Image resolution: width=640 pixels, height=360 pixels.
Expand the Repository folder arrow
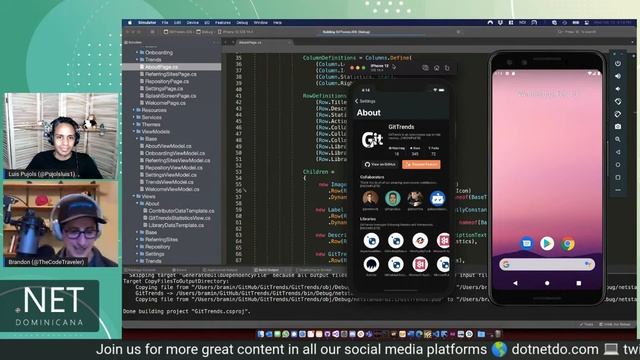coord(138,247)
